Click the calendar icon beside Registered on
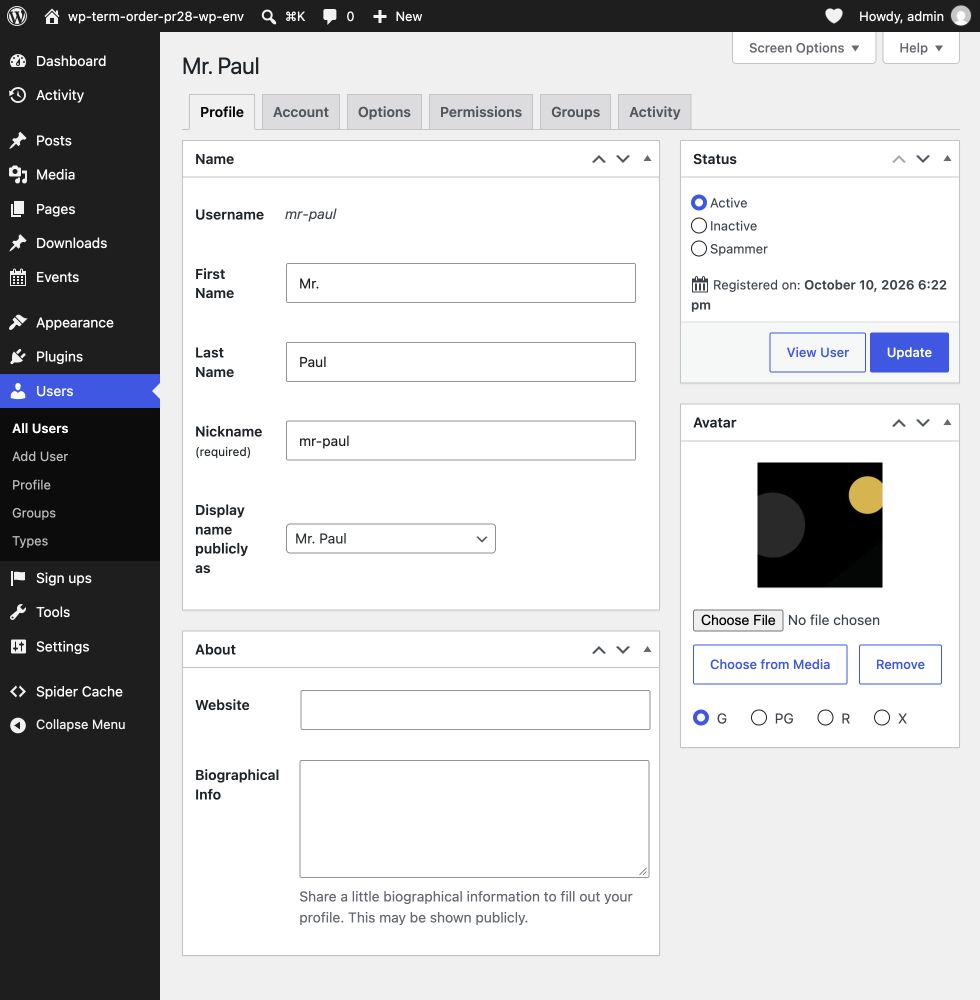The image size is (980, 1000). coord(699,284)
